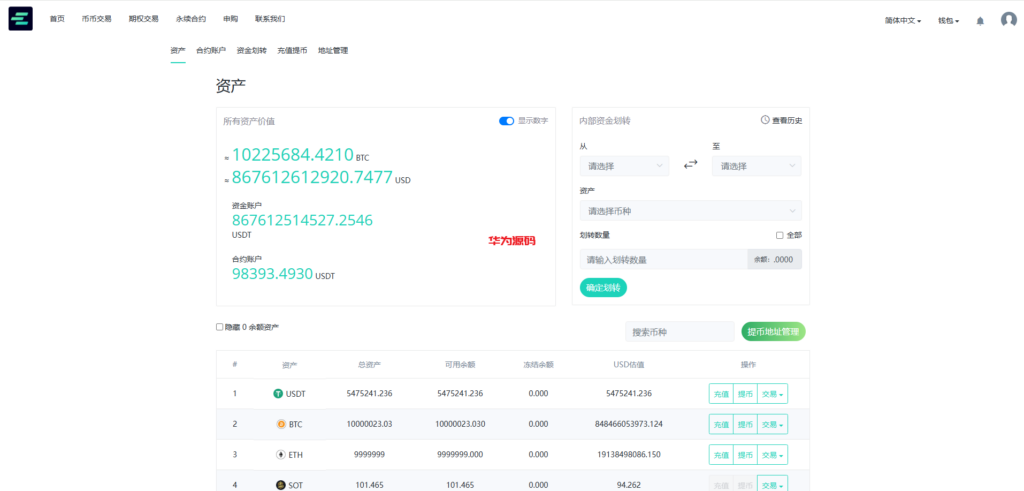Click the USD total 867612612920.7477
The height and width of the screenshot is (491, 1024).
tap(312, 177)
